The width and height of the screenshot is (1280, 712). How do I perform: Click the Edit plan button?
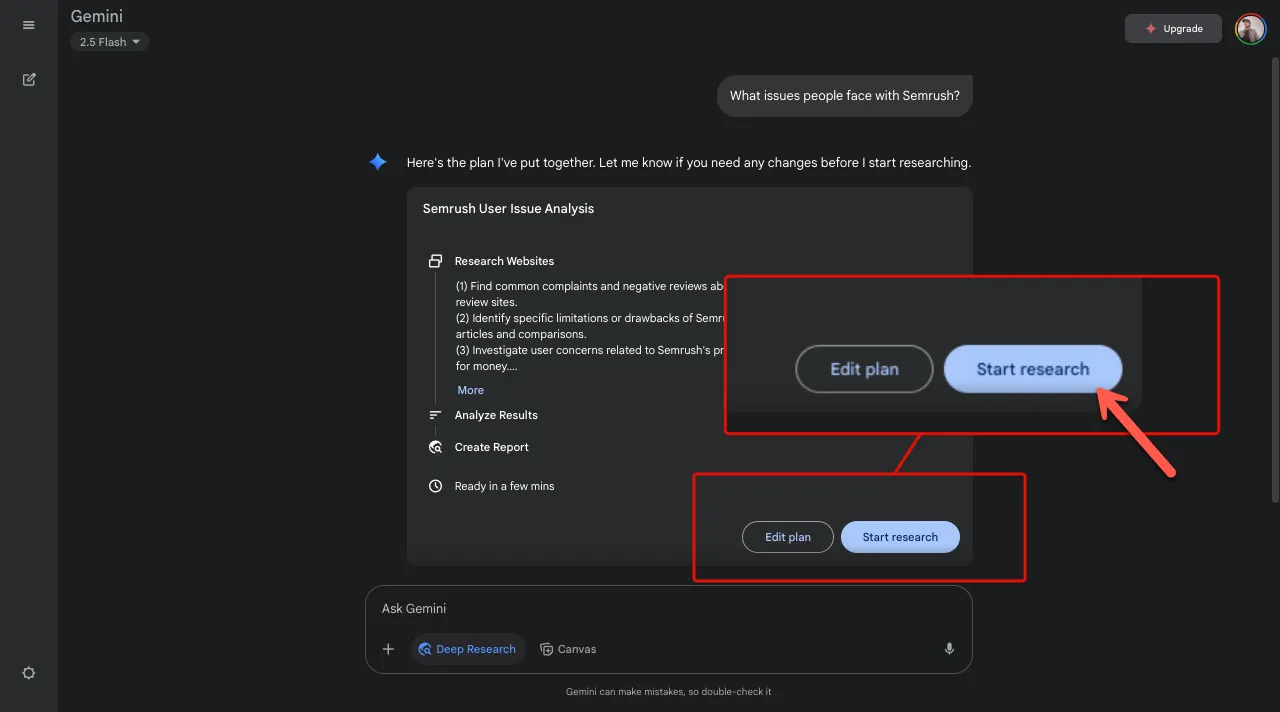(788, 537)
